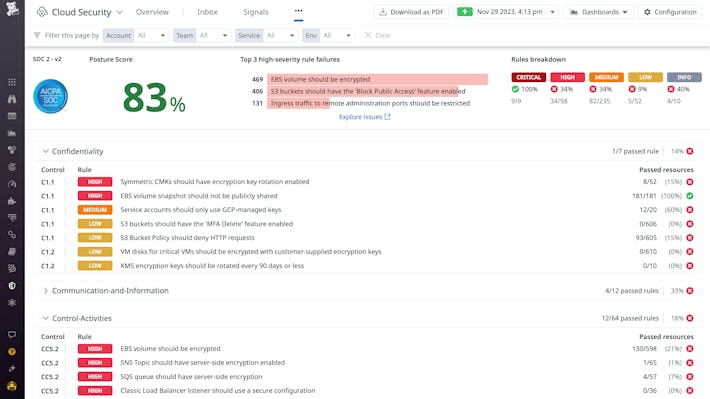
Task: Collapse the Control-Activities section
Action: click(45, 318)
